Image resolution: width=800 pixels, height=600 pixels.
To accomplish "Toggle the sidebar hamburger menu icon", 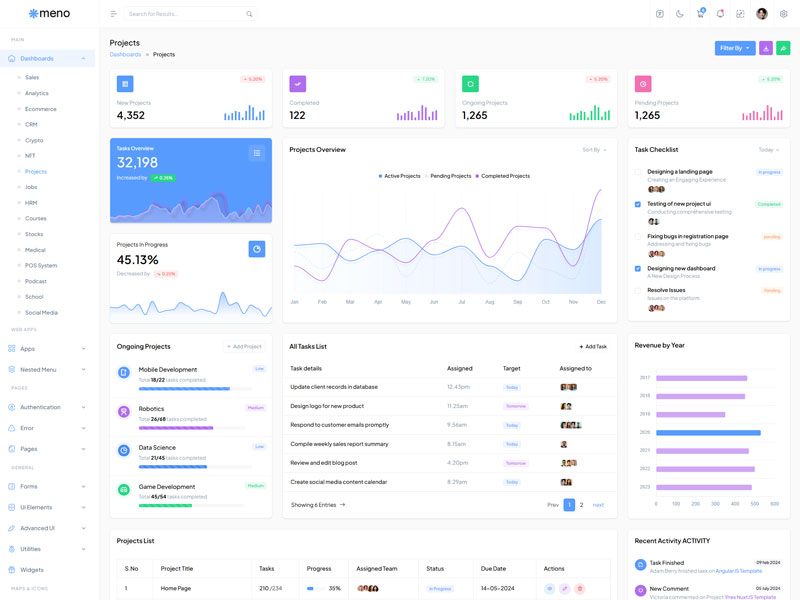I will [113, 14].
